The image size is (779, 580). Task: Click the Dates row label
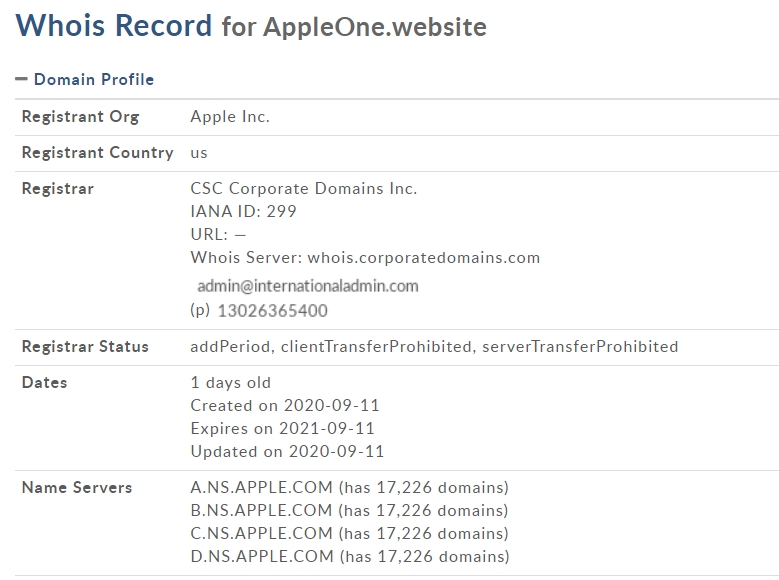point(45,383)
